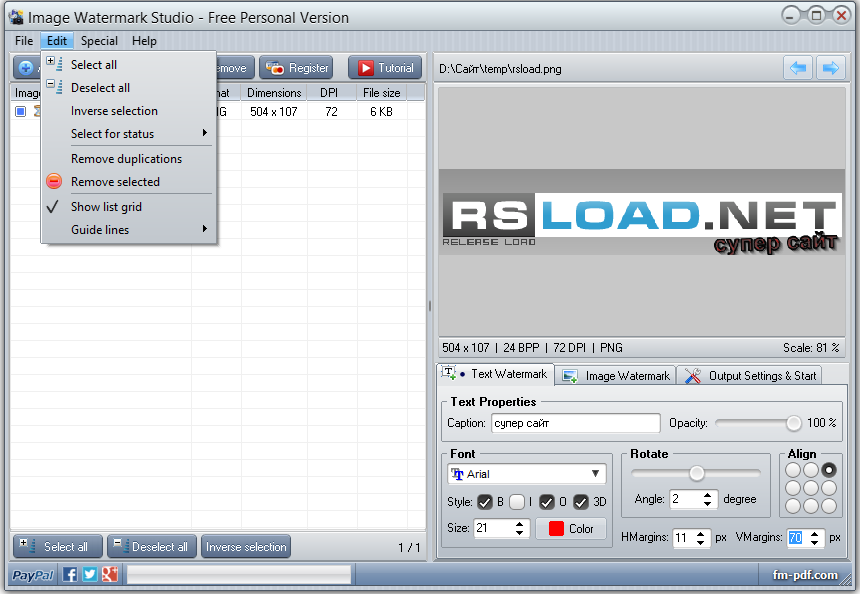Select top-right alignment radio

point(829,470)
